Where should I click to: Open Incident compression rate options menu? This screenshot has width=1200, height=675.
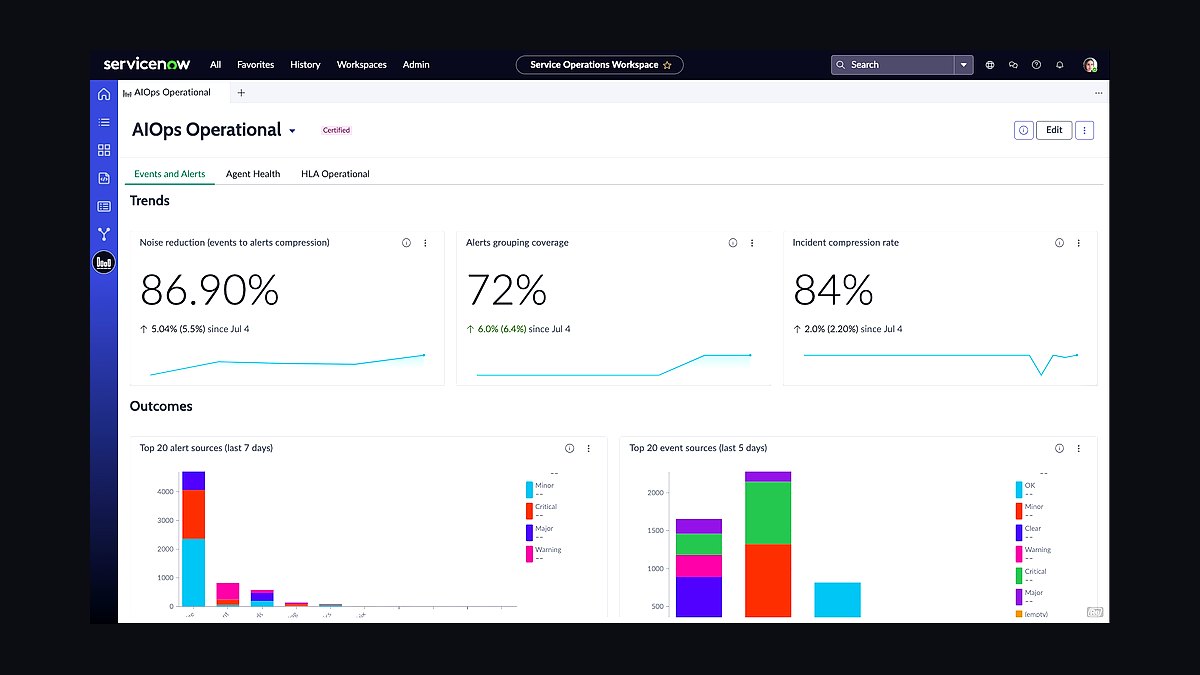[1078, 243]
